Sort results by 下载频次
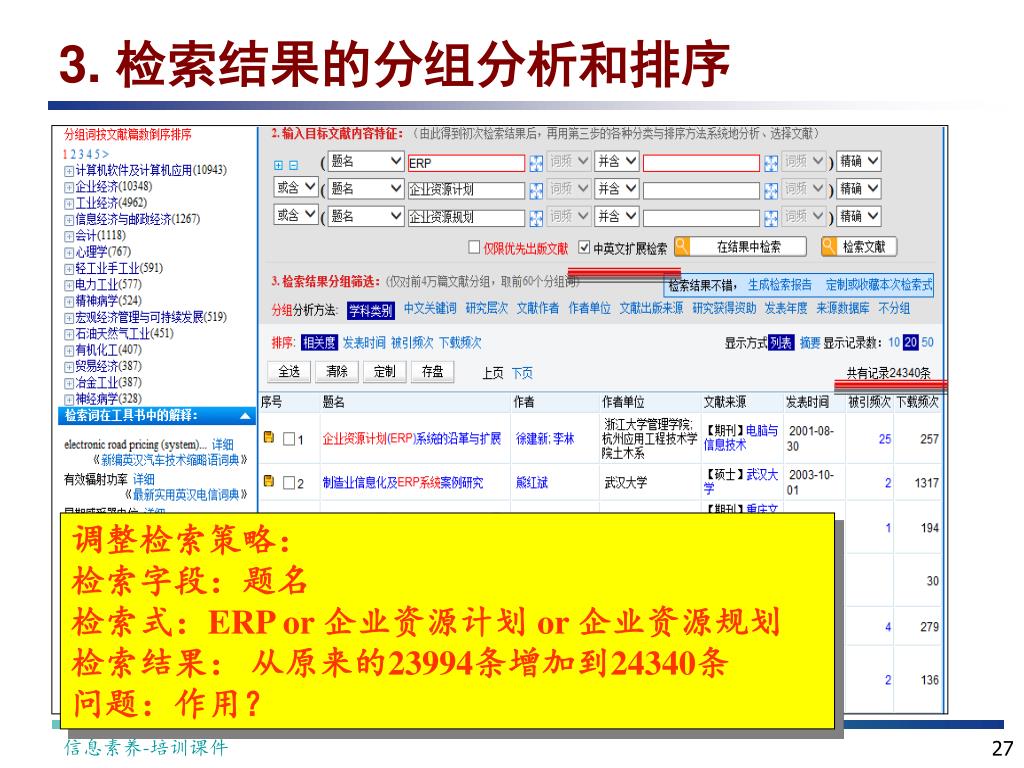The image size is (1024, 768). [460, 343]
